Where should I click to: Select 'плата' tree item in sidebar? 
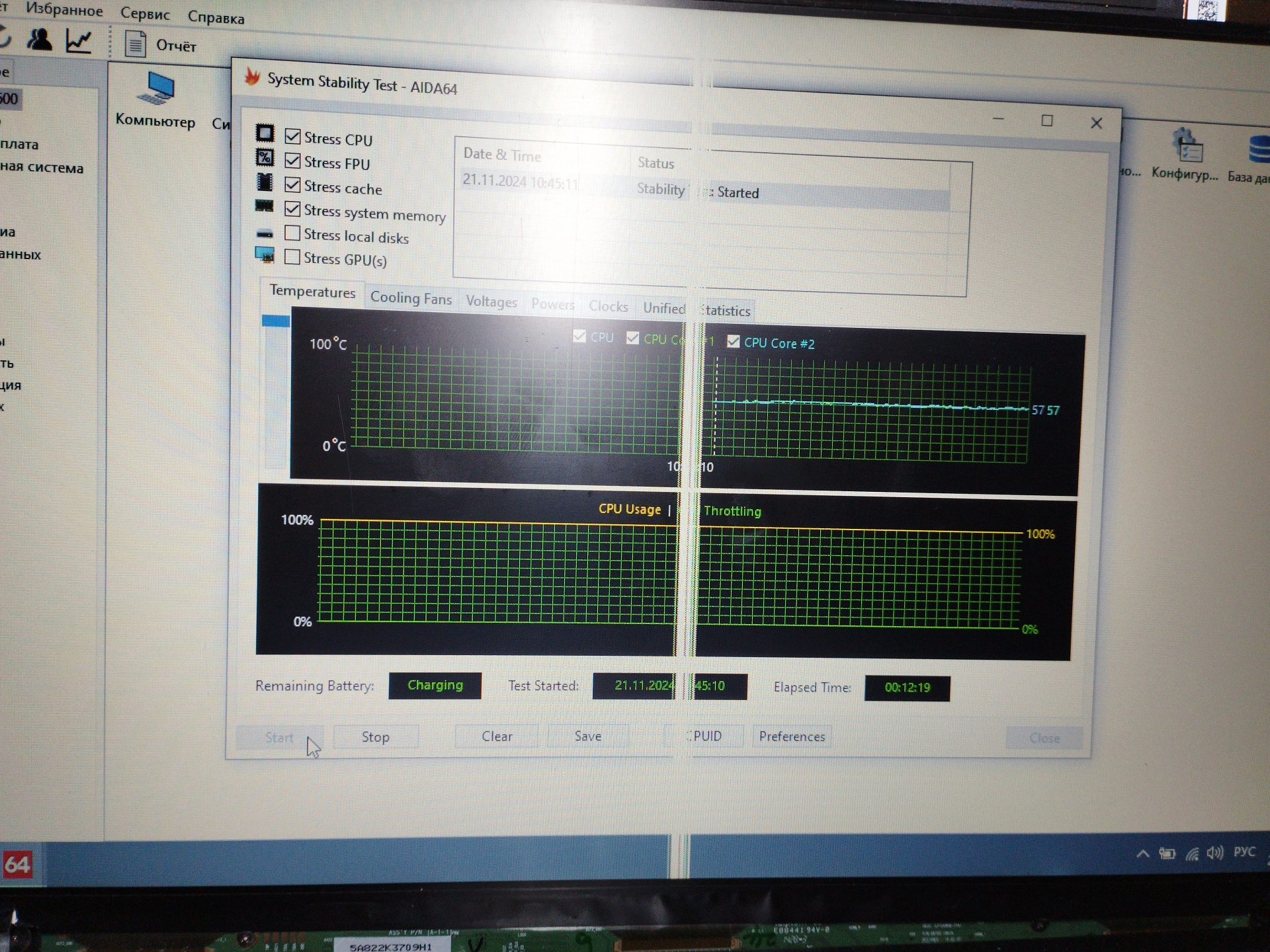click(19, 144)
